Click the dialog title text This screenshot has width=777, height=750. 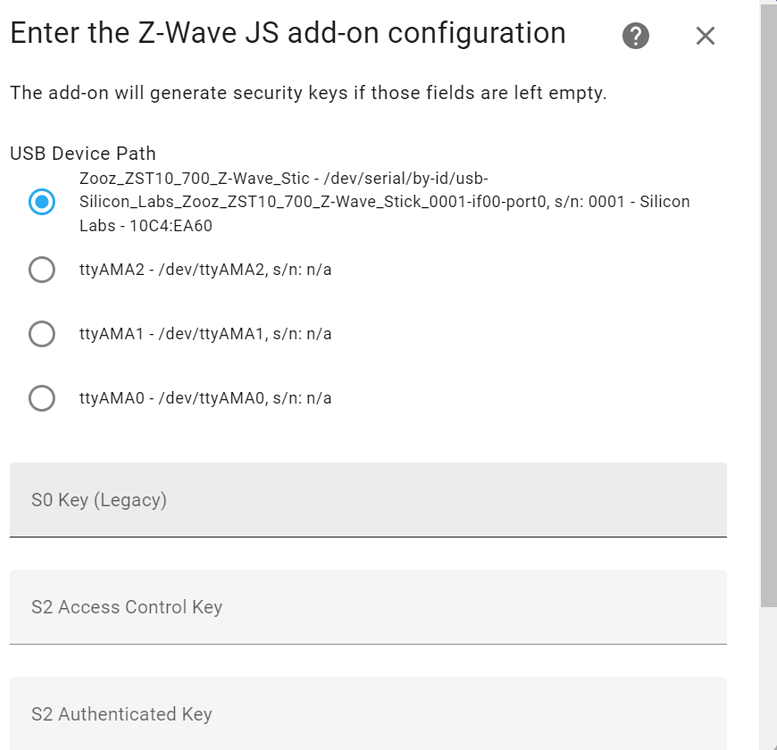pos(287,33)
